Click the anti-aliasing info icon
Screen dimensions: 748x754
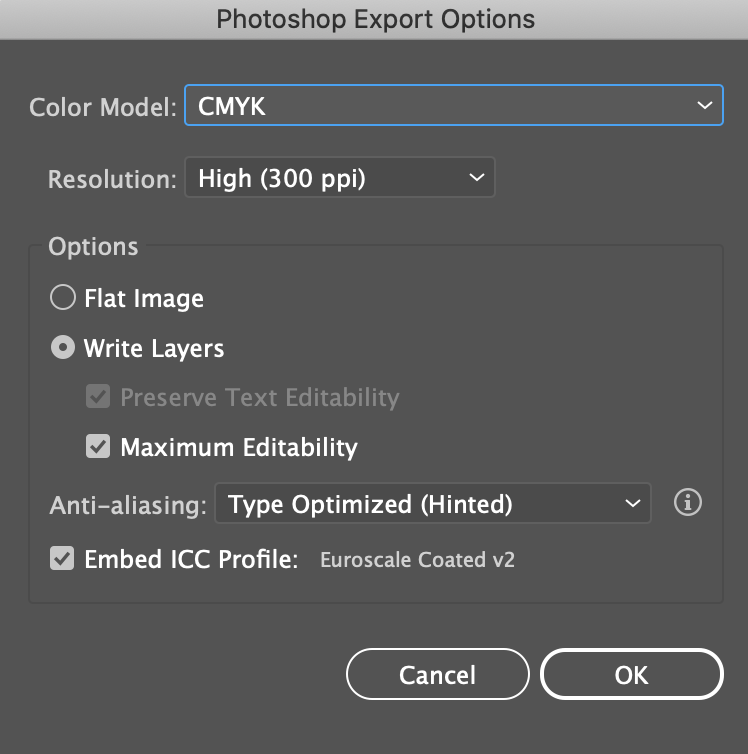687,503
